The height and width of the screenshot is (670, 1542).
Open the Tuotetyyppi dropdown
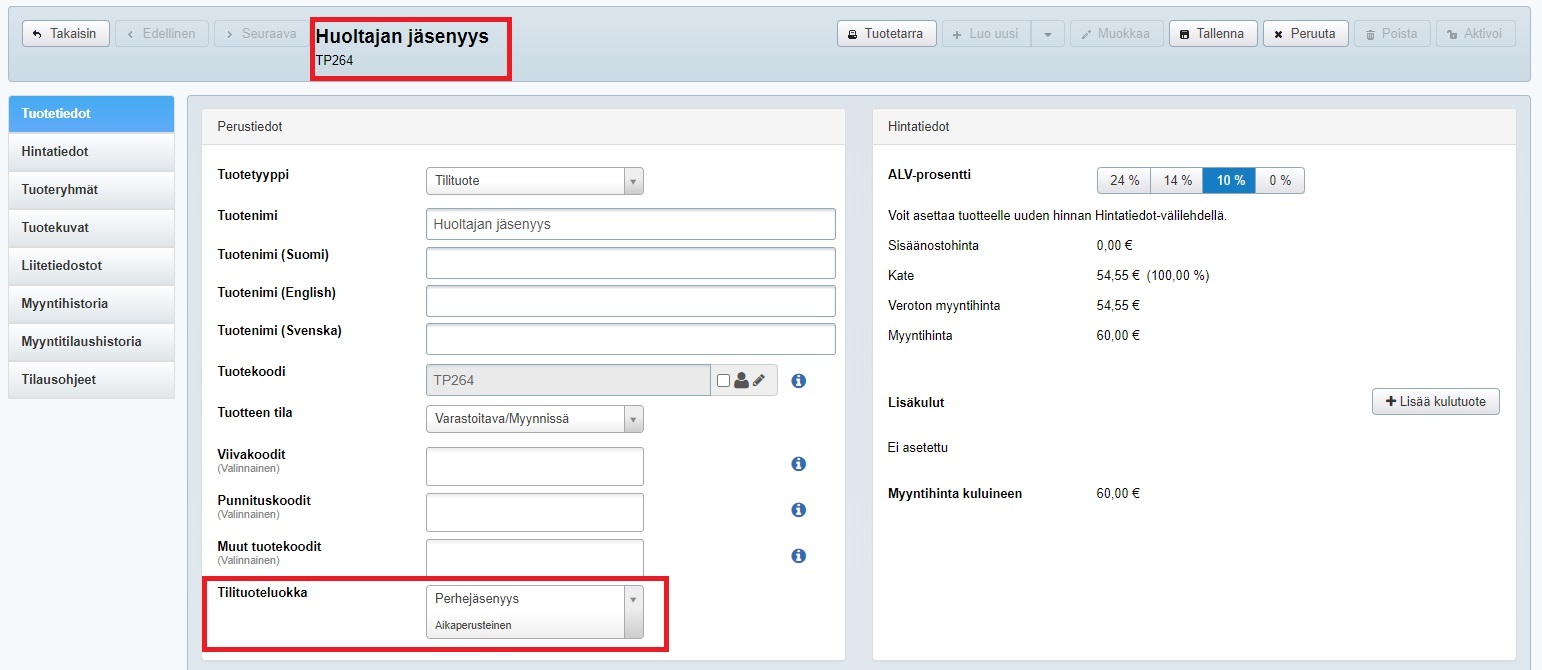(534, 181)
